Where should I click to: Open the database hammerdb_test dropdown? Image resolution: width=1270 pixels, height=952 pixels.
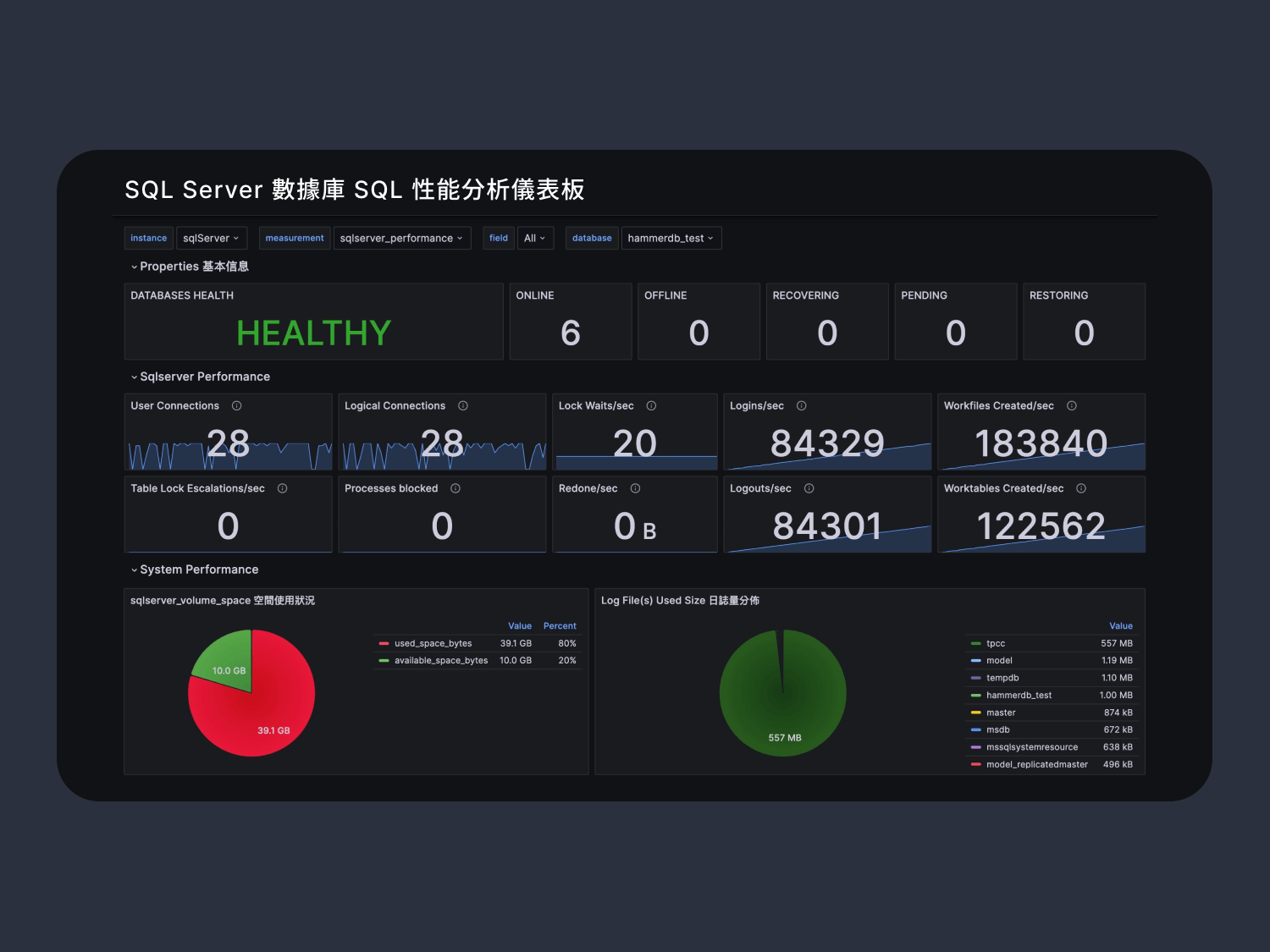pyautogui.click(x=671, y=239)
